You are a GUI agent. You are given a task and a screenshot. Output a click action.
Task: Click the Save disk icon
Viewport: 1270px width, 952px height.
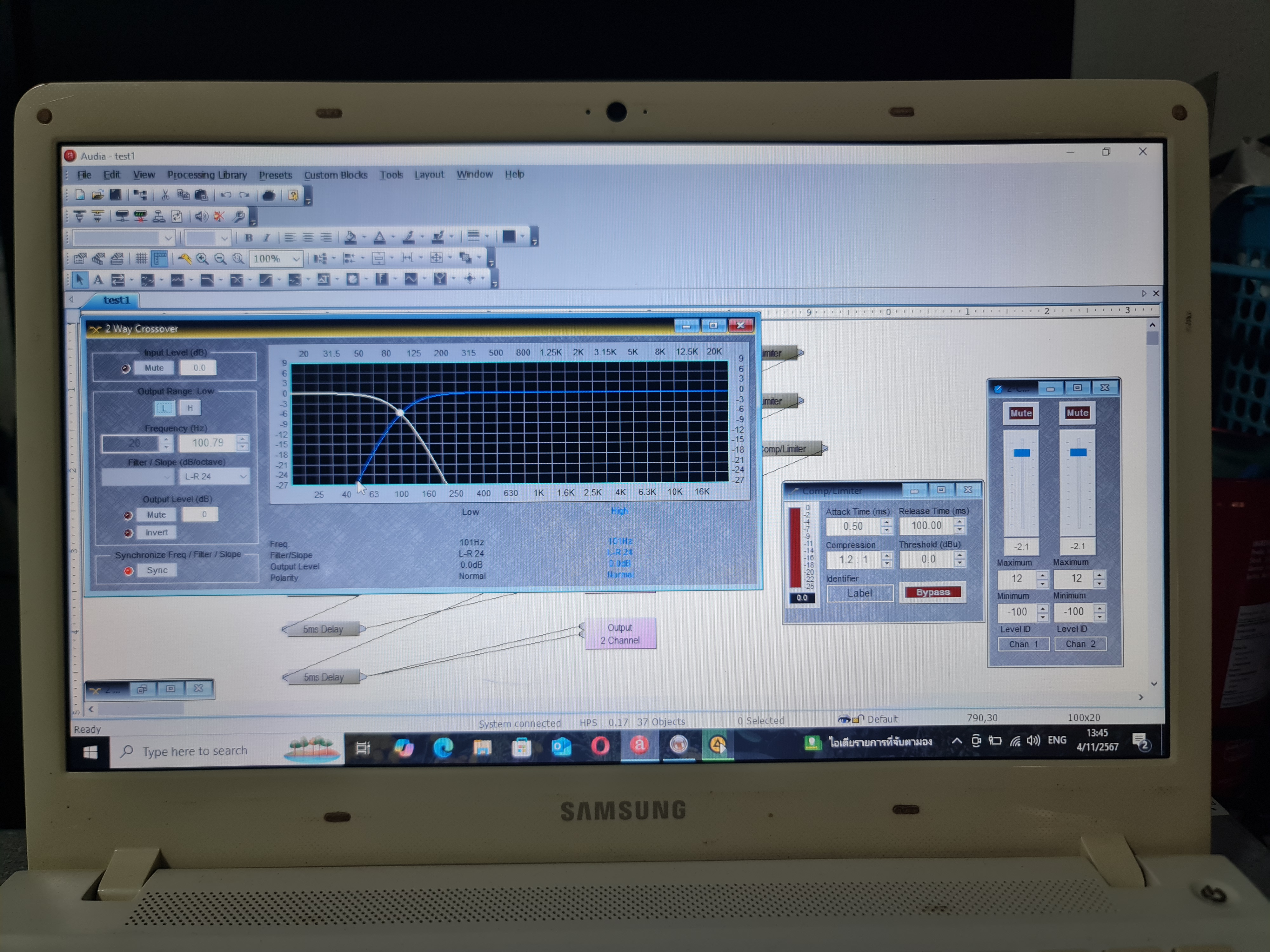115,195
